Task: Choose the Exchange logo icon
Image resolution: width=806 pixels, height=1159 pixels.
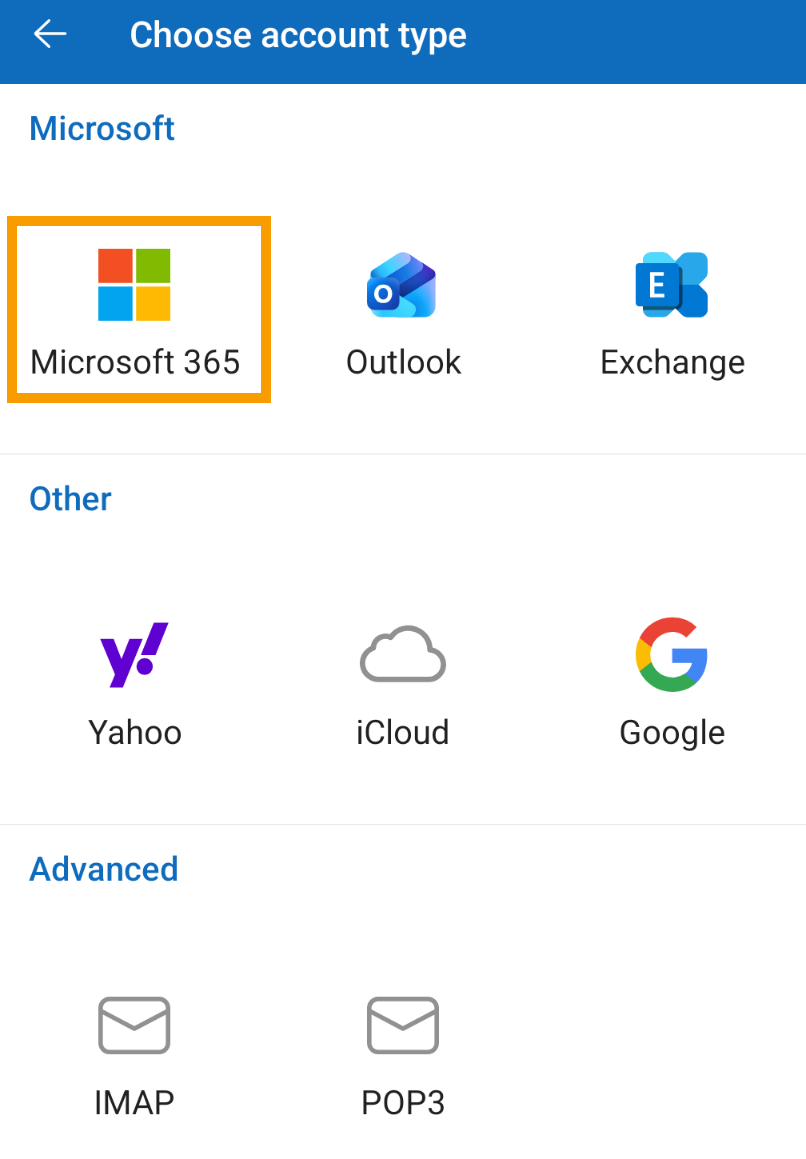Action: tap(671, 285)
